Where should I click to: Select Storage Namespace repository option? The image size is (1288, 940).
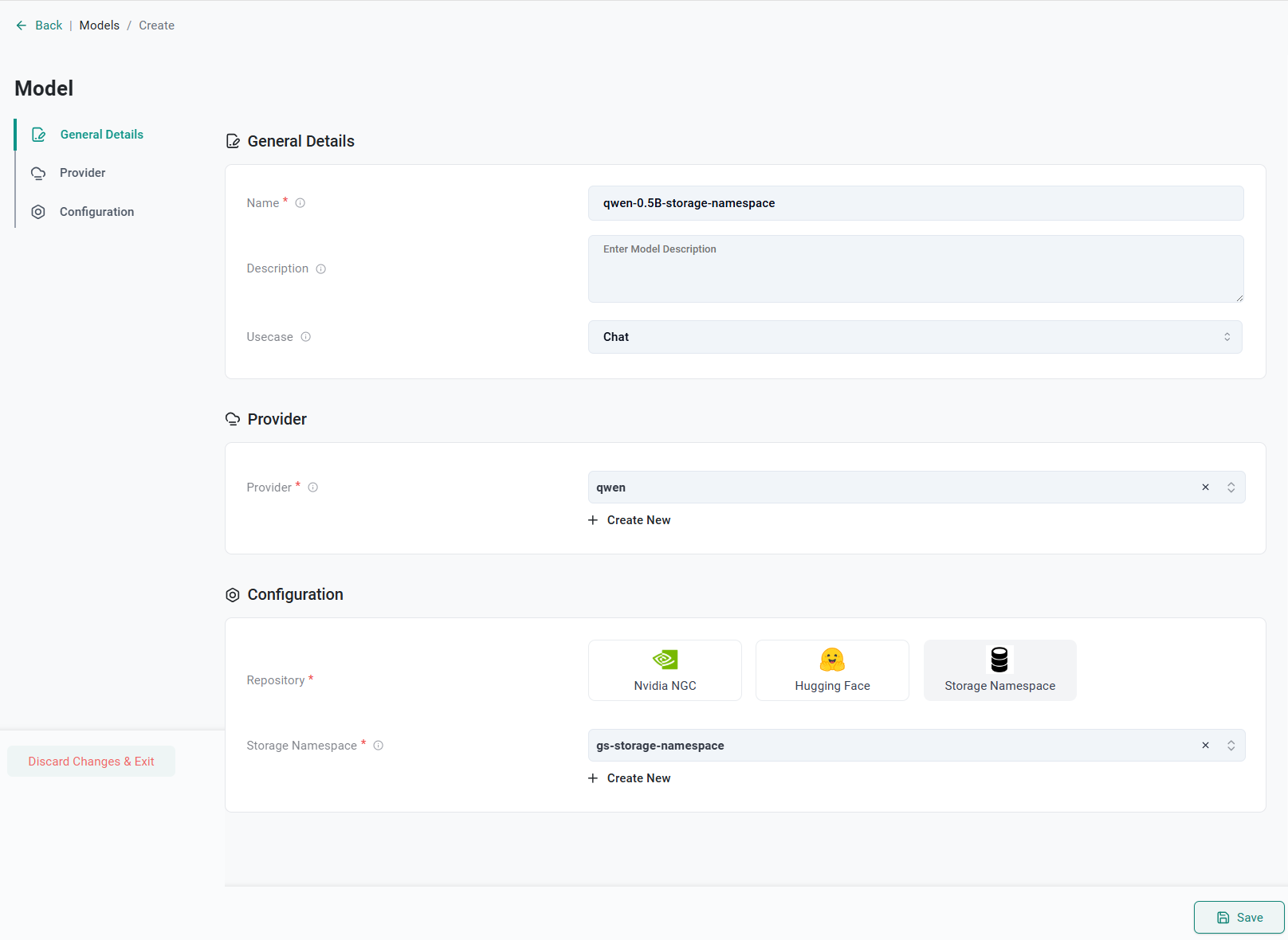(x=999, y=671)
